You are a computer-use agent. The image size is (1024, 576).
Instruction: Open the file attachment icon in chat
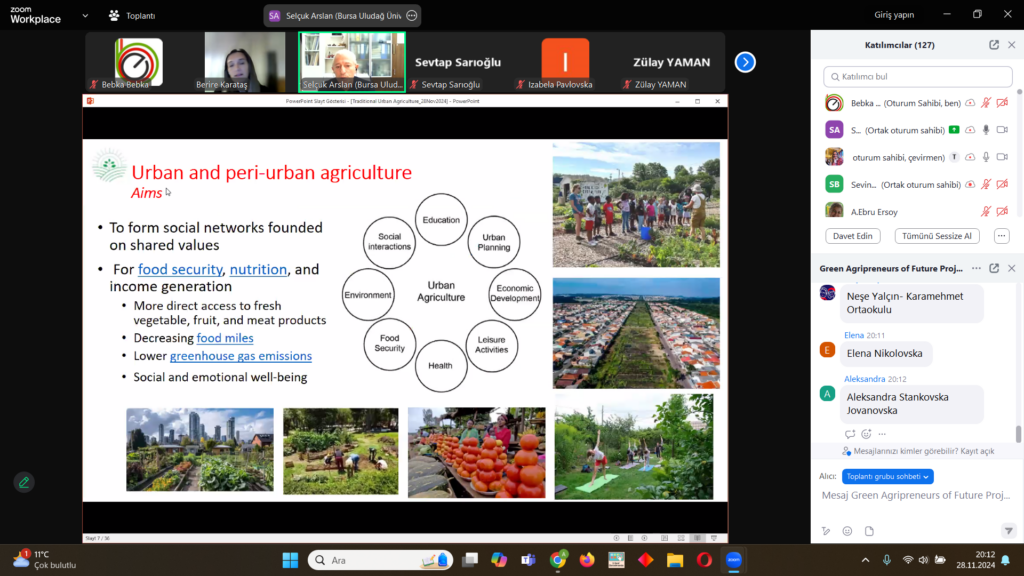coord(869,531)
